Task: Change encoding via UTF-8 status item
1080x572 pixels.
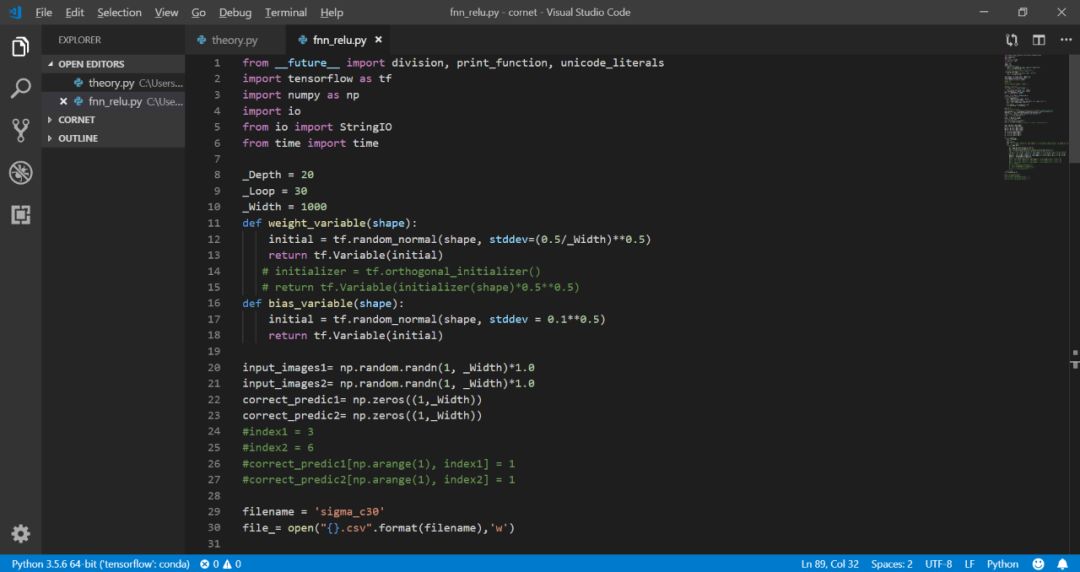Action: click(x=938, y=564)
